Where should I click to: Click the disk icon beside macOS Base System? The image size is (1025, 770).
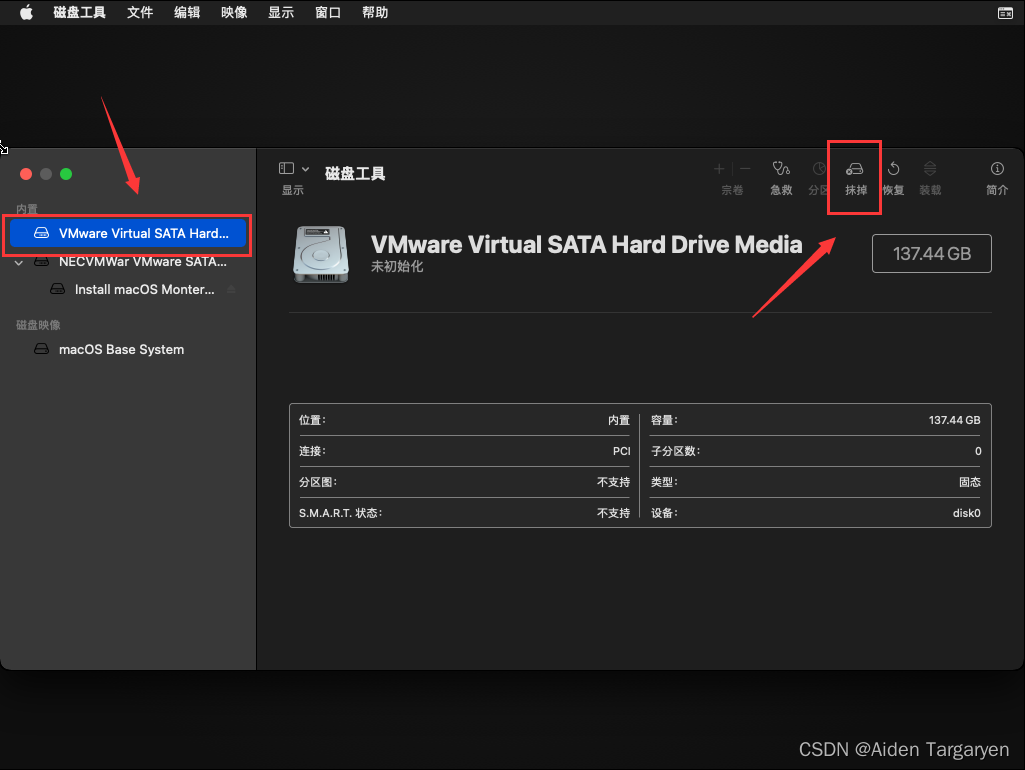pyautogui.click(x=41, y=349)
